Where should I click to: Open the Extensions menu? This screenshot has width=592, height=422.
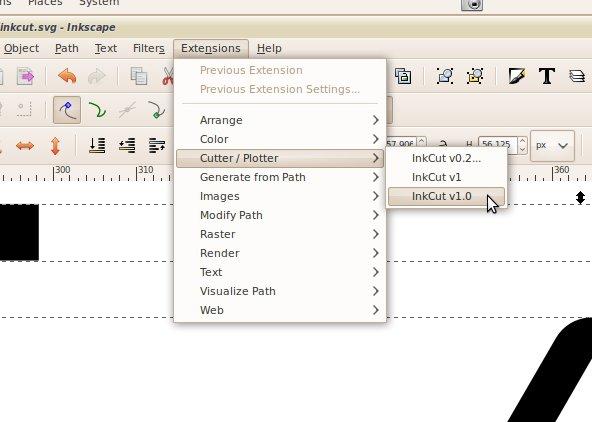[211, 48]
